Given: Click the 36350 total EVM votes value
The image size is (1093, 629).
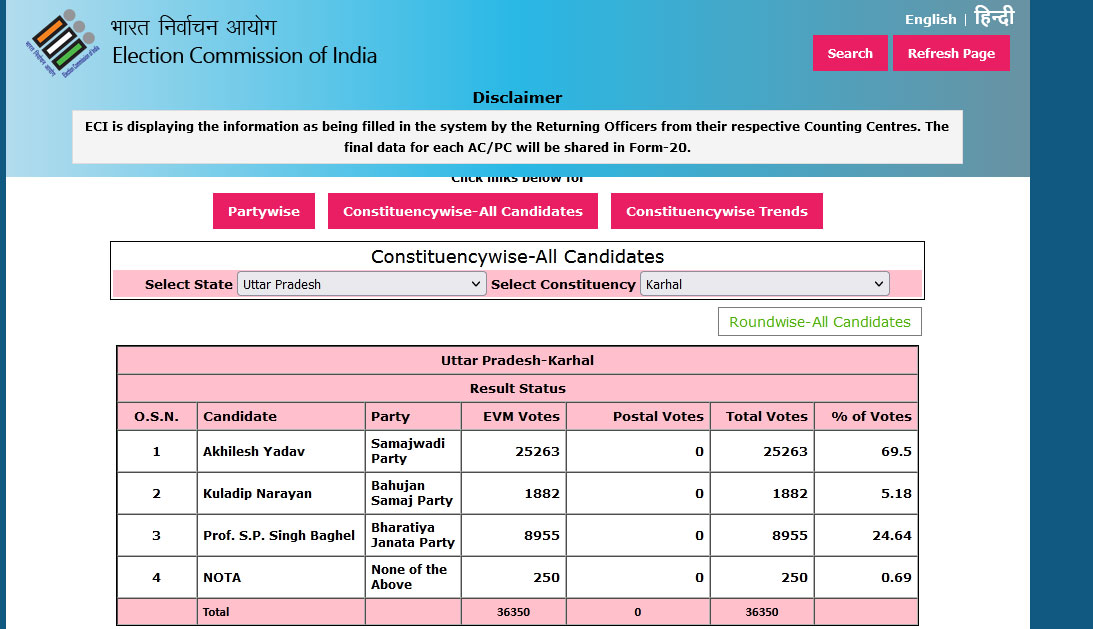Looking at the screenshot, I should (x=513, y=612).
